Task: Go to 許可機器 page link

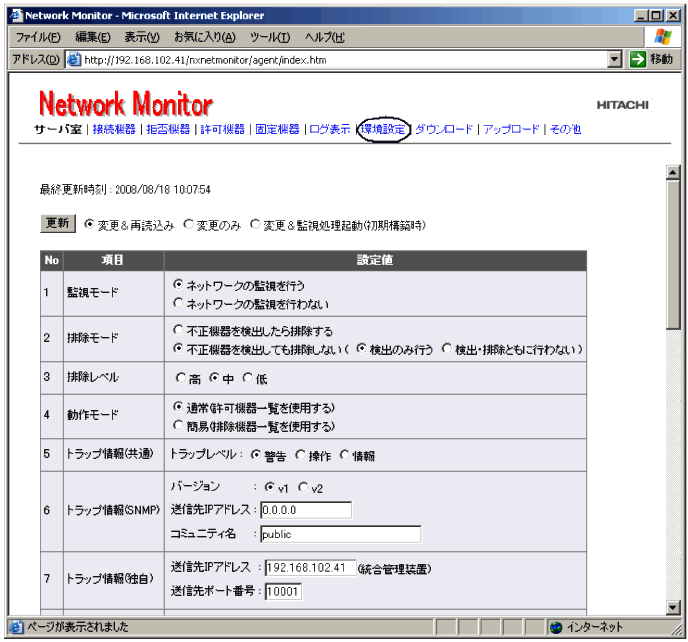Action: click(x=222, y=129)
